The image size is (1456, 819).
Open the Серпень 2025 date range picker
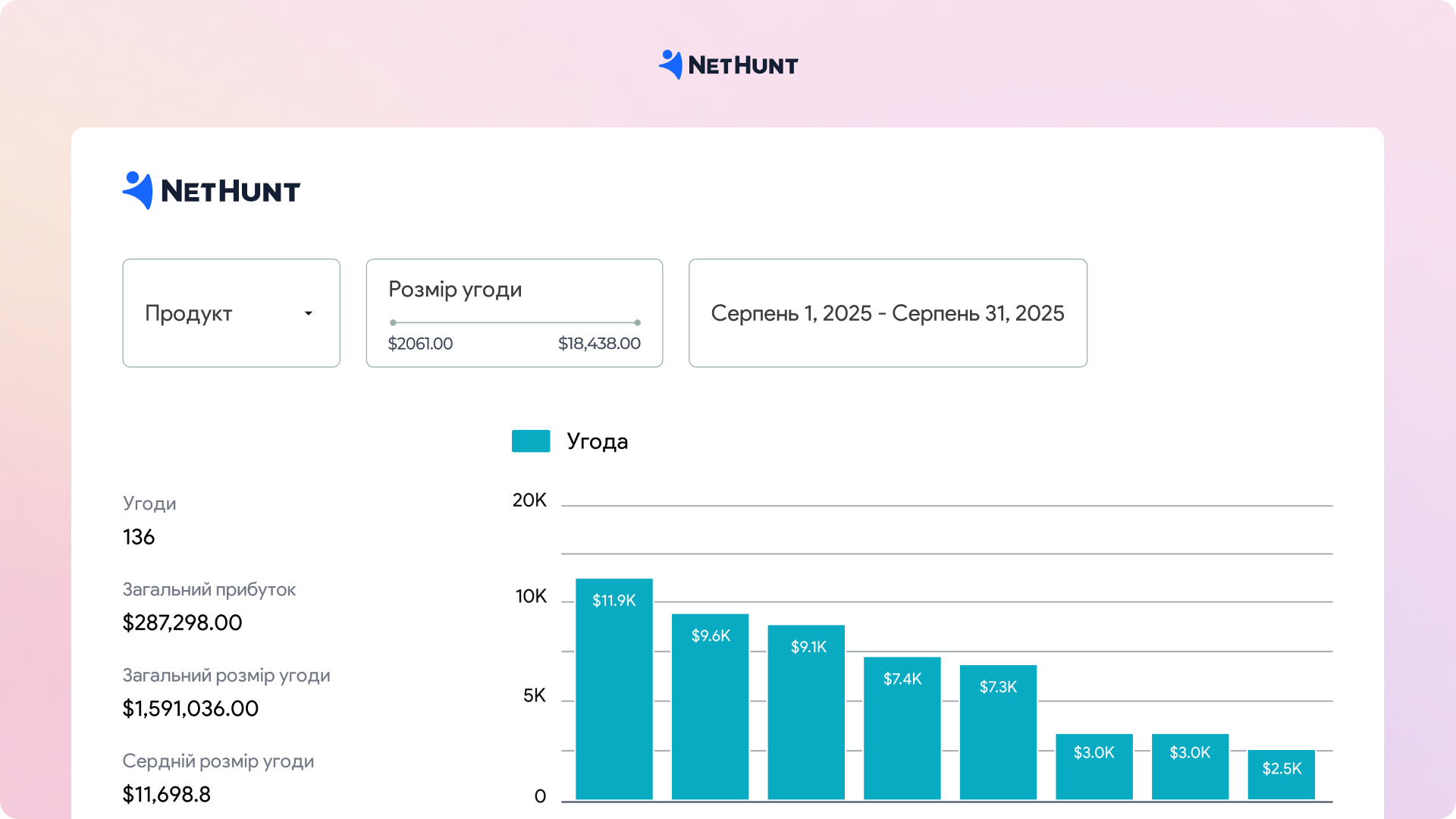tap(887, 313)
